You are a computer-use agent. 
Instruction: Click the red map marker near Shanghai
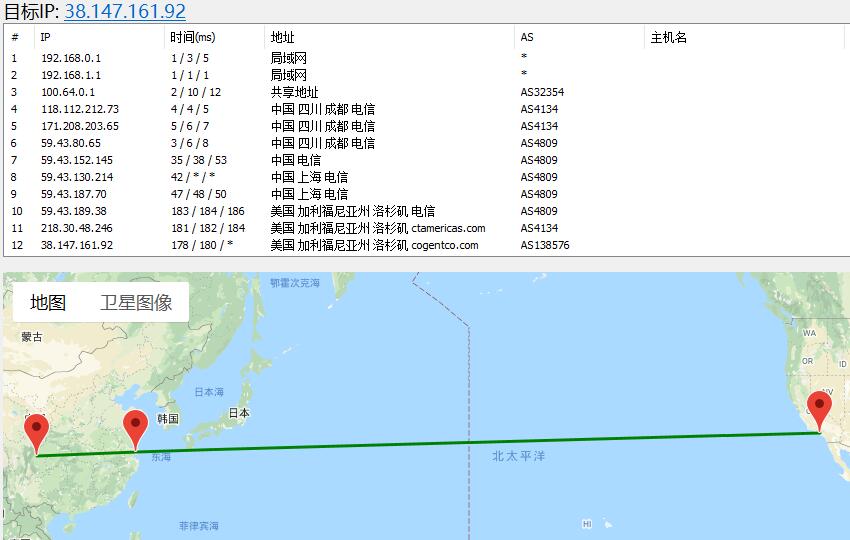[135, 429]
